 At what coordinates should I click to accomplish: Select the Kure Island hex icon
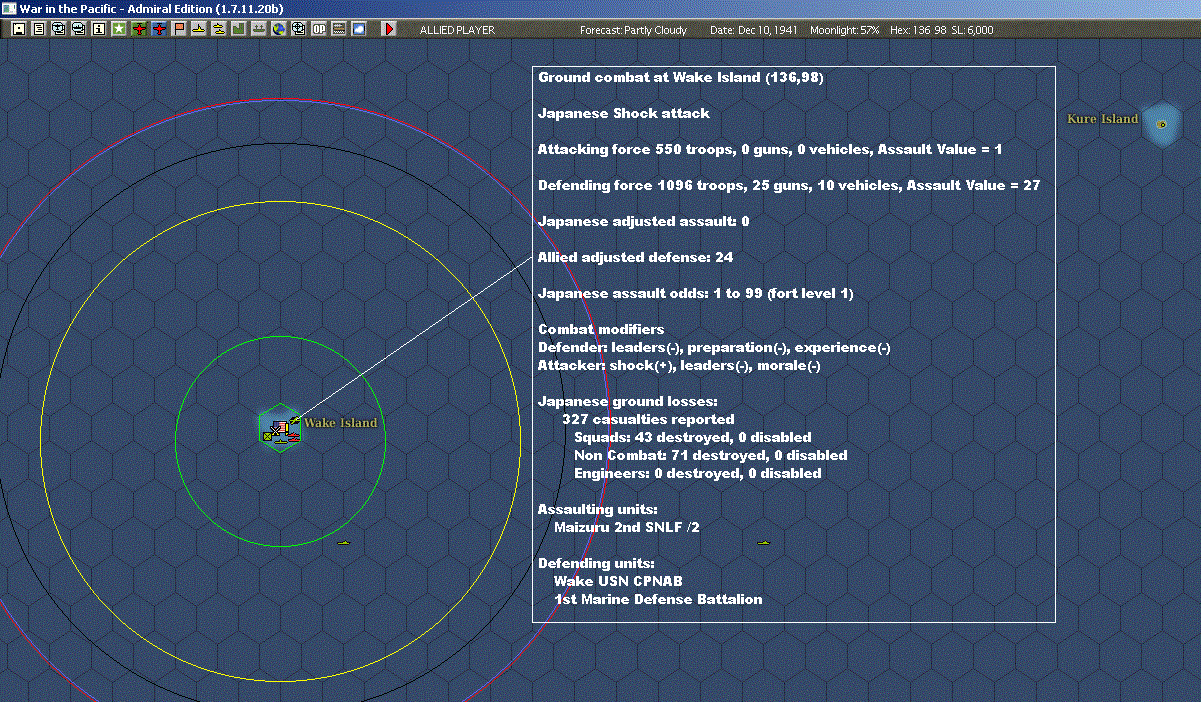tap(1161, 124)
